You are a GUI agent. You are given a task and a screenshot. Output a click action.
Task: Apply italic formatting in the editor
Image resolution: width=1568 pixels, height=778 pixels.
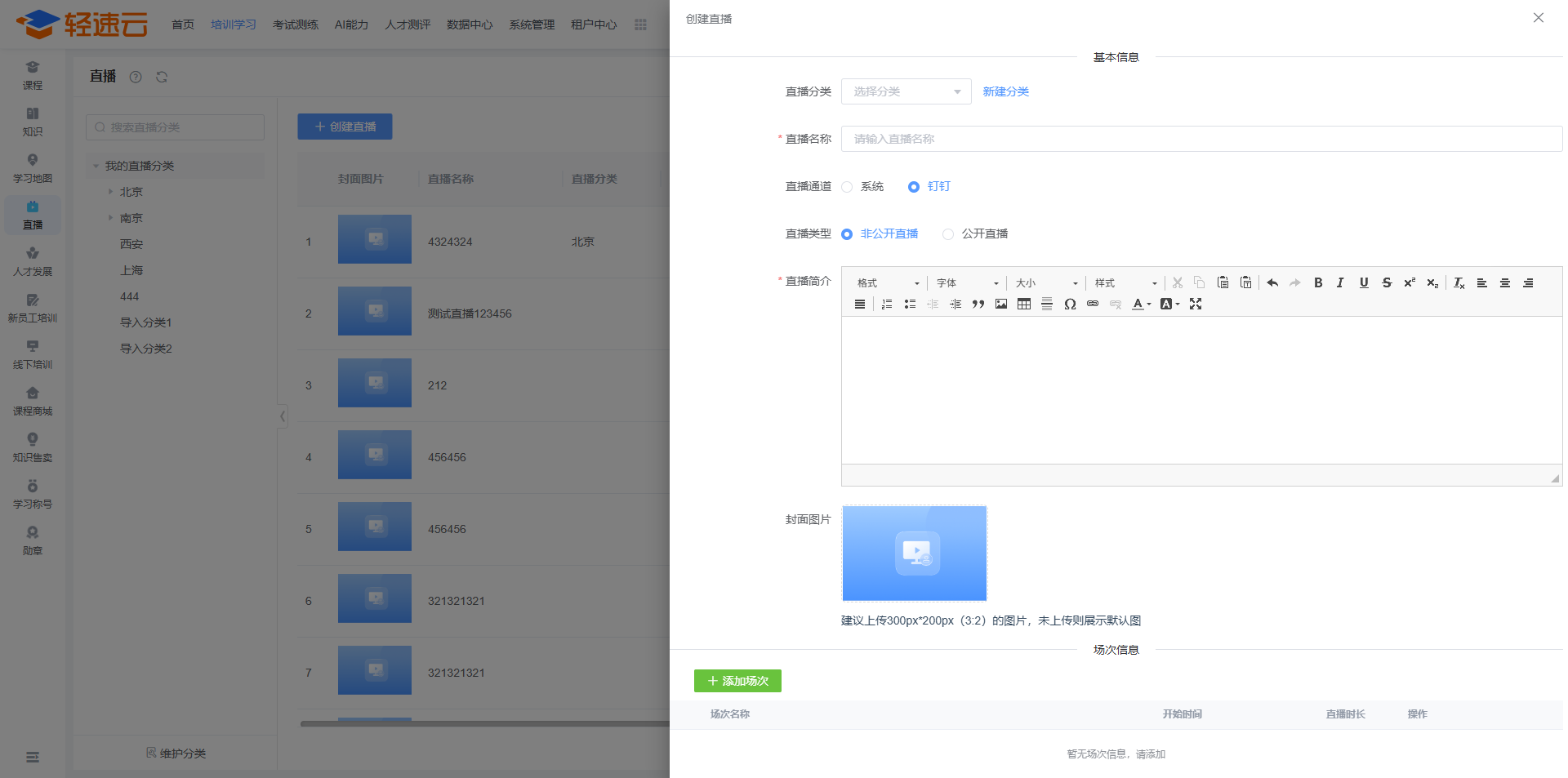(x=1340, y=282)
